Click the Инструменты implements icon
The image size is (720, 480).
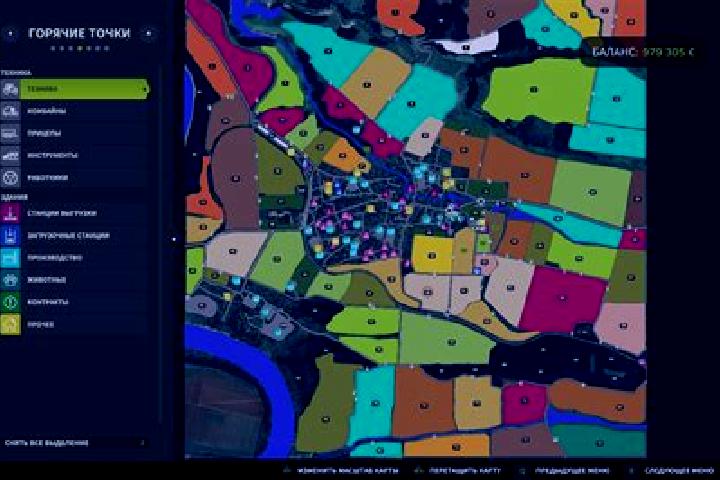click(10, 155)
